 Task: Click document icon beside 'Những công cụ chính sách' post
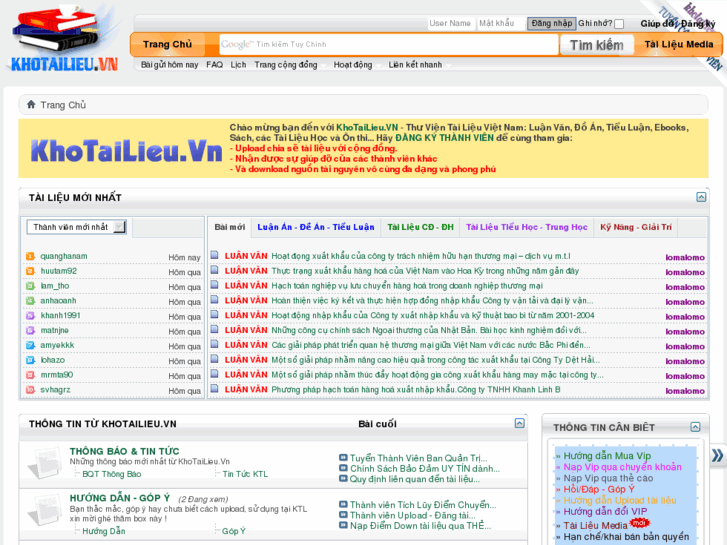coord(215,329)
